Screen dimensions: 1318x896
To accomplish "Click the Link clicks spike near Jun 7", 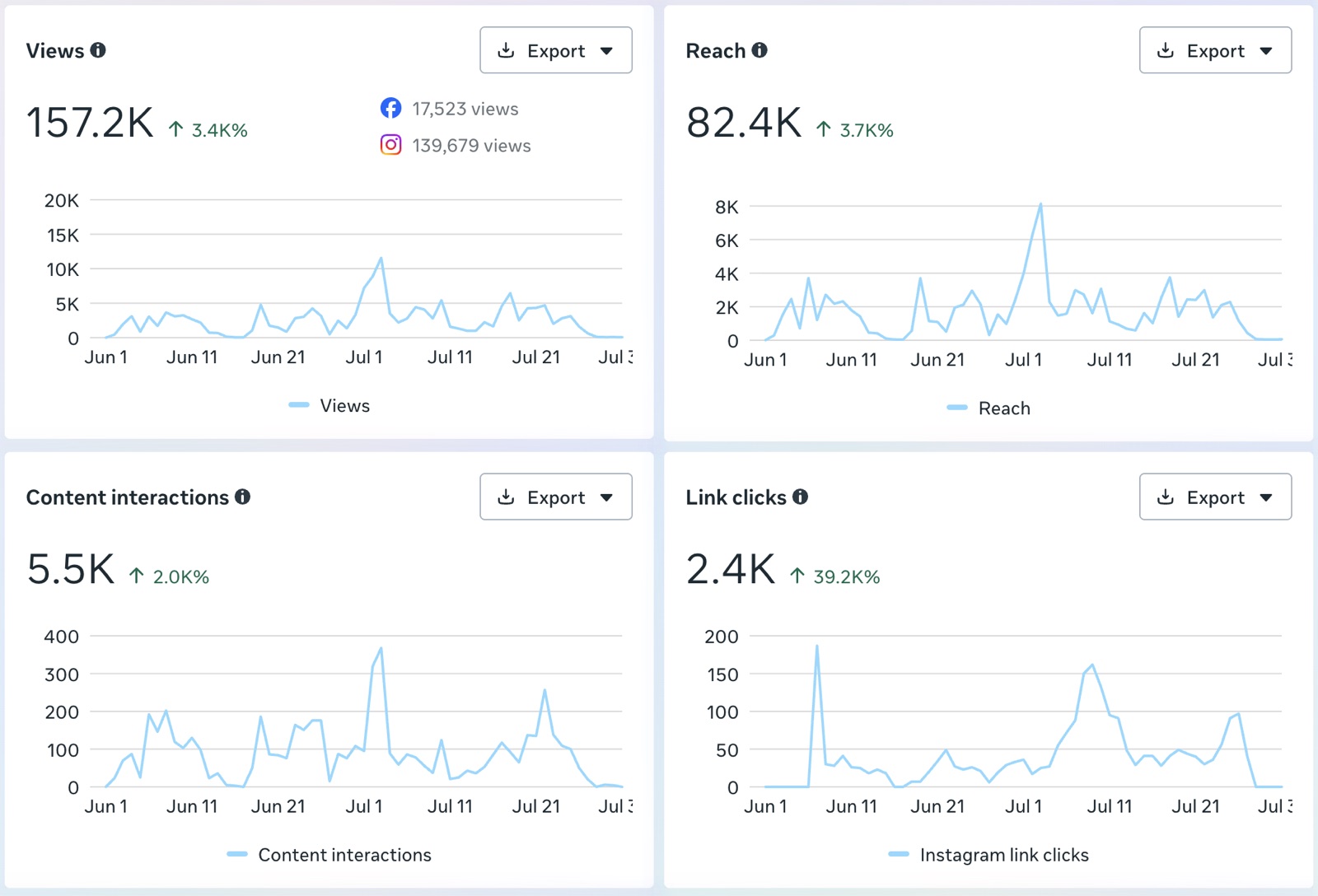I will click(x=816, y=646).
